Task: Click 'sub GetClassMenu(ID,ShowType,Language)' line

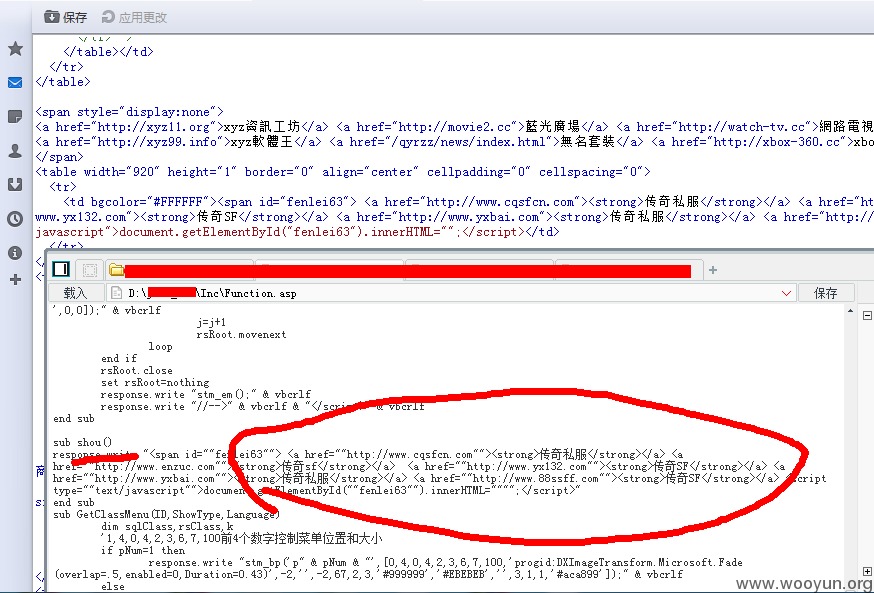Action: click(167, 514)
